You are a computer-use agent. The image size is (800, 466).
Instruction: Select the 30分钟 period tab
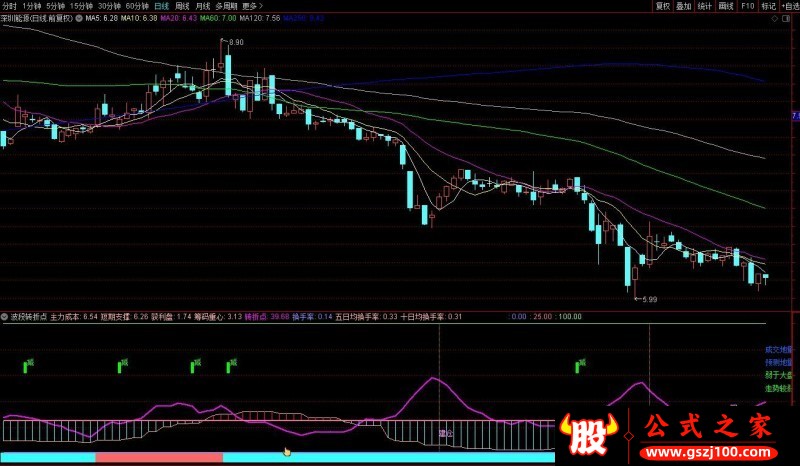[x=109, y=6]
